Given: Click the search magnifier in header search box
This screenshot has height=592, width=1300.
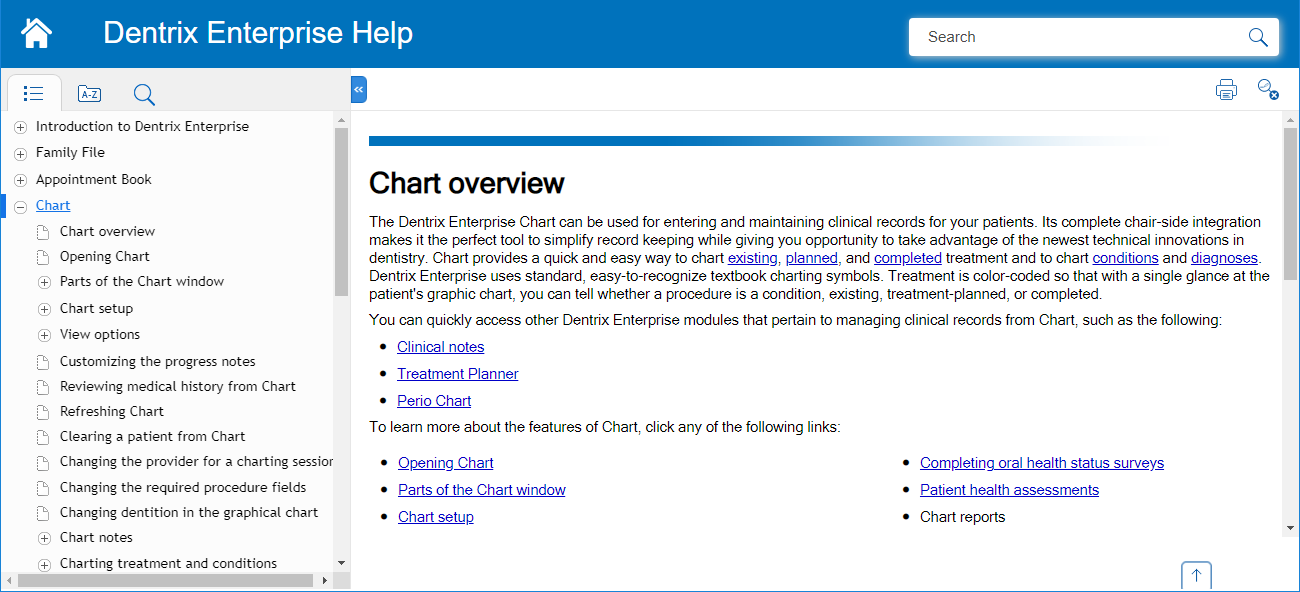Looking at the screenshot, I should tap(1258, 37).
